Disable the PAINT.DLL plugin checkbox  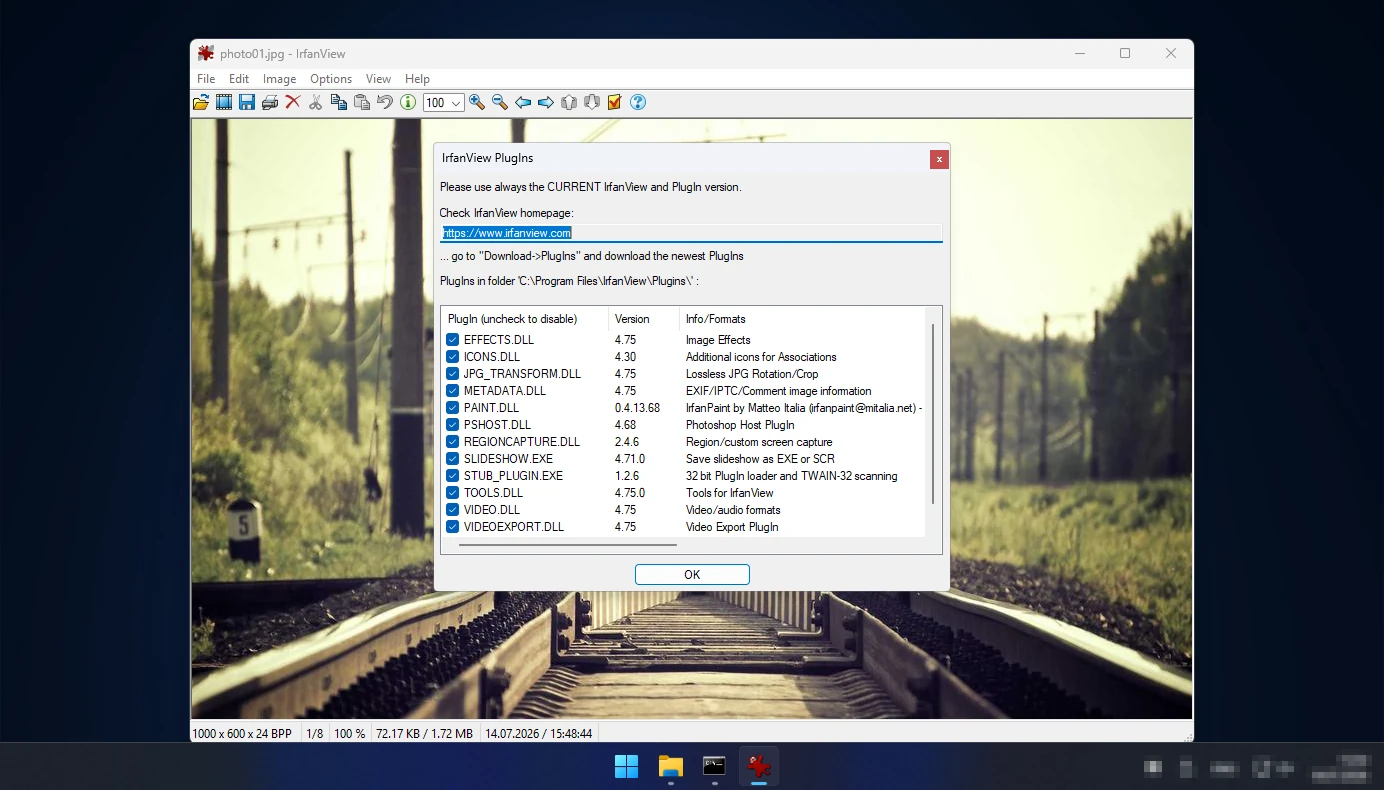453,408
